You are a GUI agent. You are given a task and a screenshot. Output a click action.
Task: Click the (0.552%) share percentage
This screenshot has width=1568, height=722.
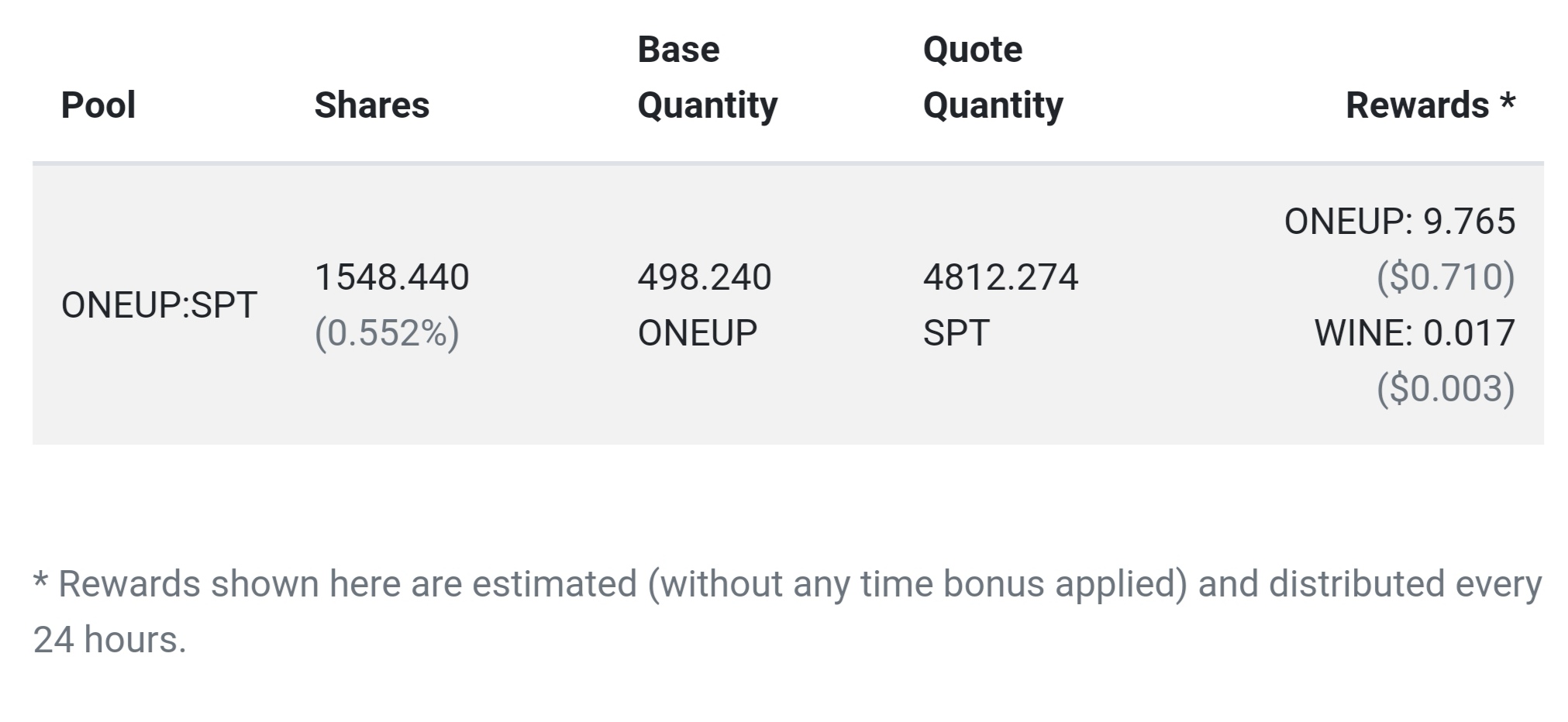pyautogui.click(x=387, y=333)
